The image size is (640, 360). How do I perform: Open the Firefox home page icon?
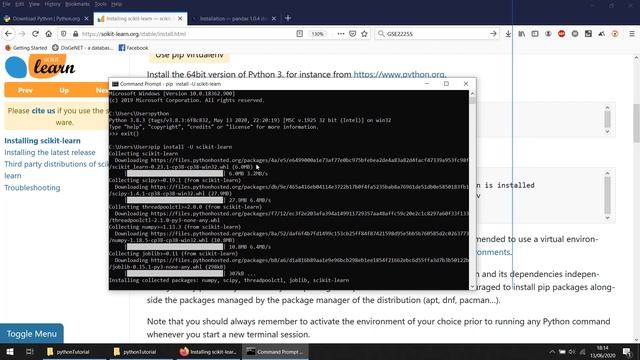(x=49, y=34)
